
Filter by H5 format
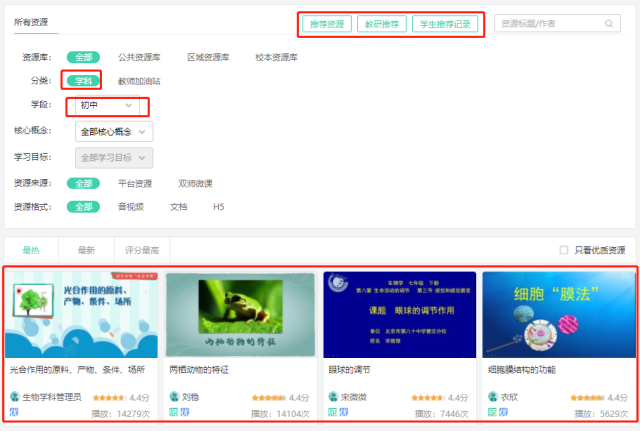219,207
